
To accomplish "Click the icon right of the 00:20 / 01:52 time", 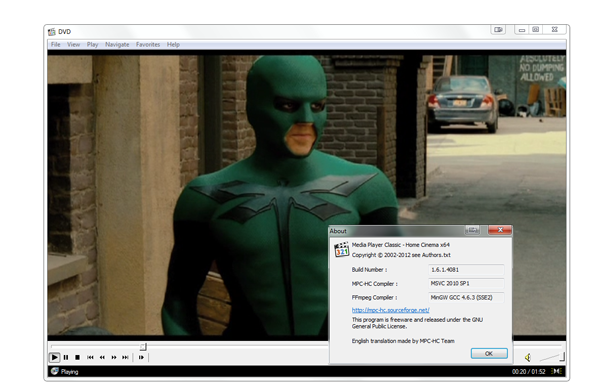I will [556, 371].
